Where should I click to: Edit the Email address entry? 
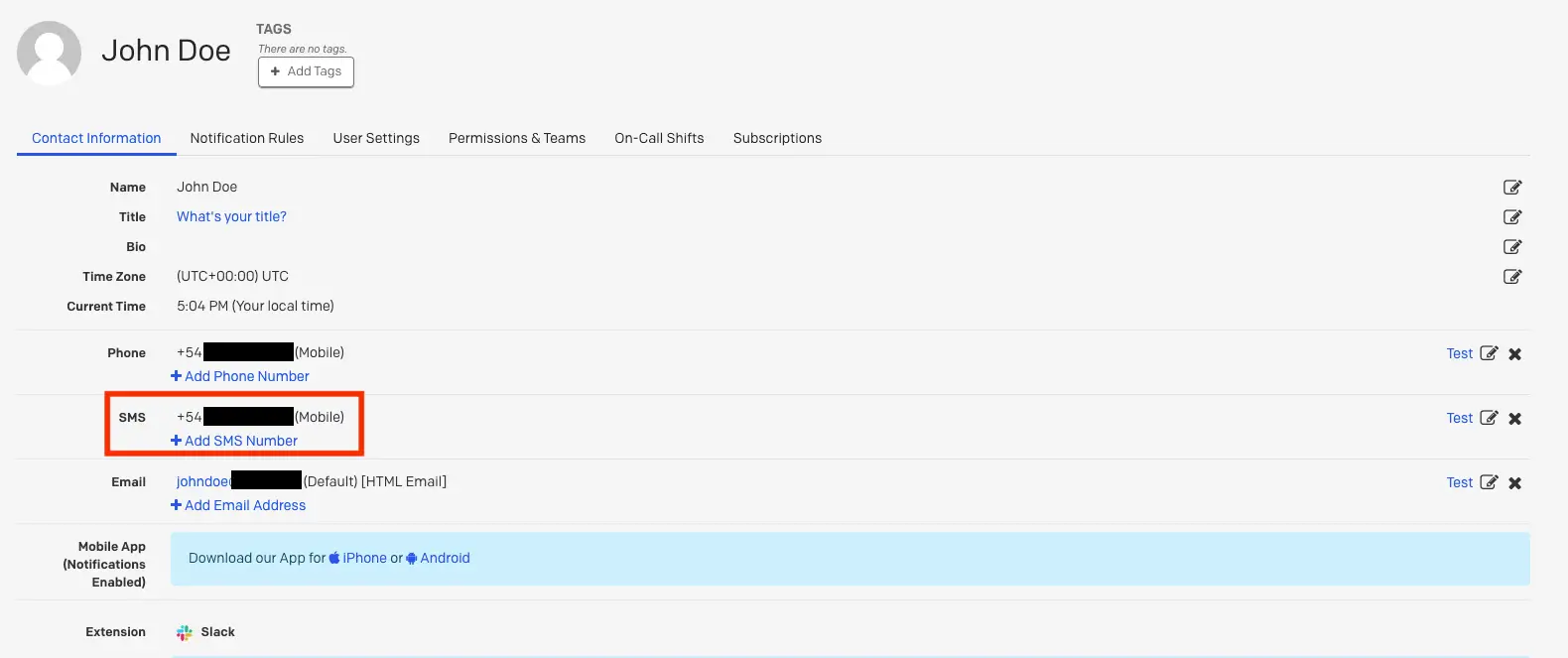pyautogui.click(x=1489, y=481)
